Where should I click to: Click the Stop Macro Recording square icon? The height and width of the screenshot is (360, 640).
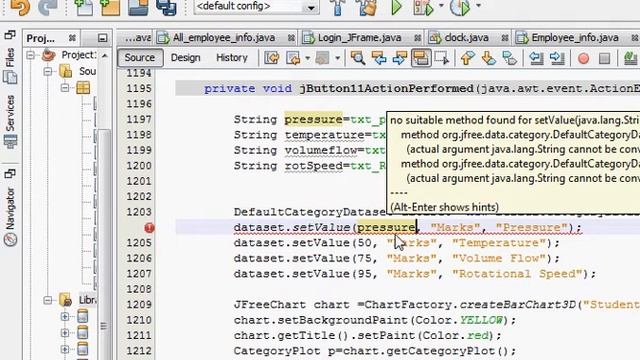tap(604, 58)
